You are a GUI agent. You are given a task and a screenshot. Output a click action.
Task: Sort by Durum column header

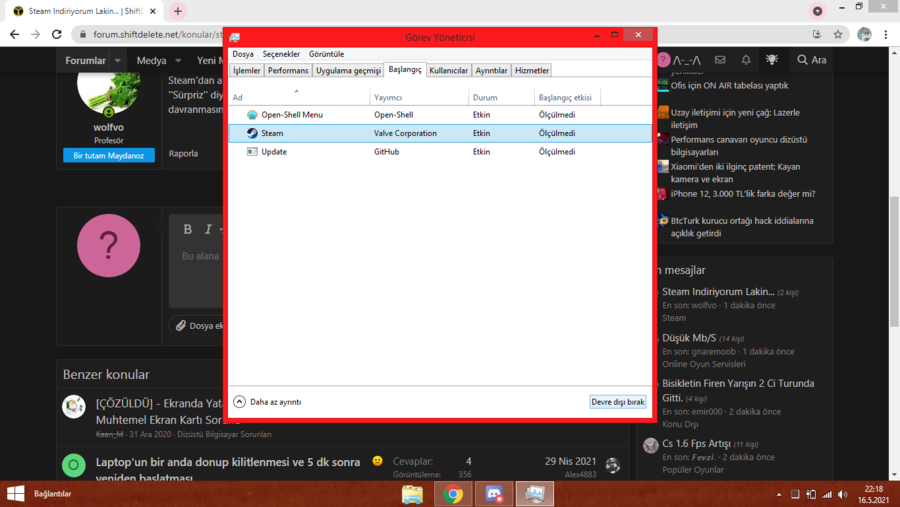tap(501, 97)
